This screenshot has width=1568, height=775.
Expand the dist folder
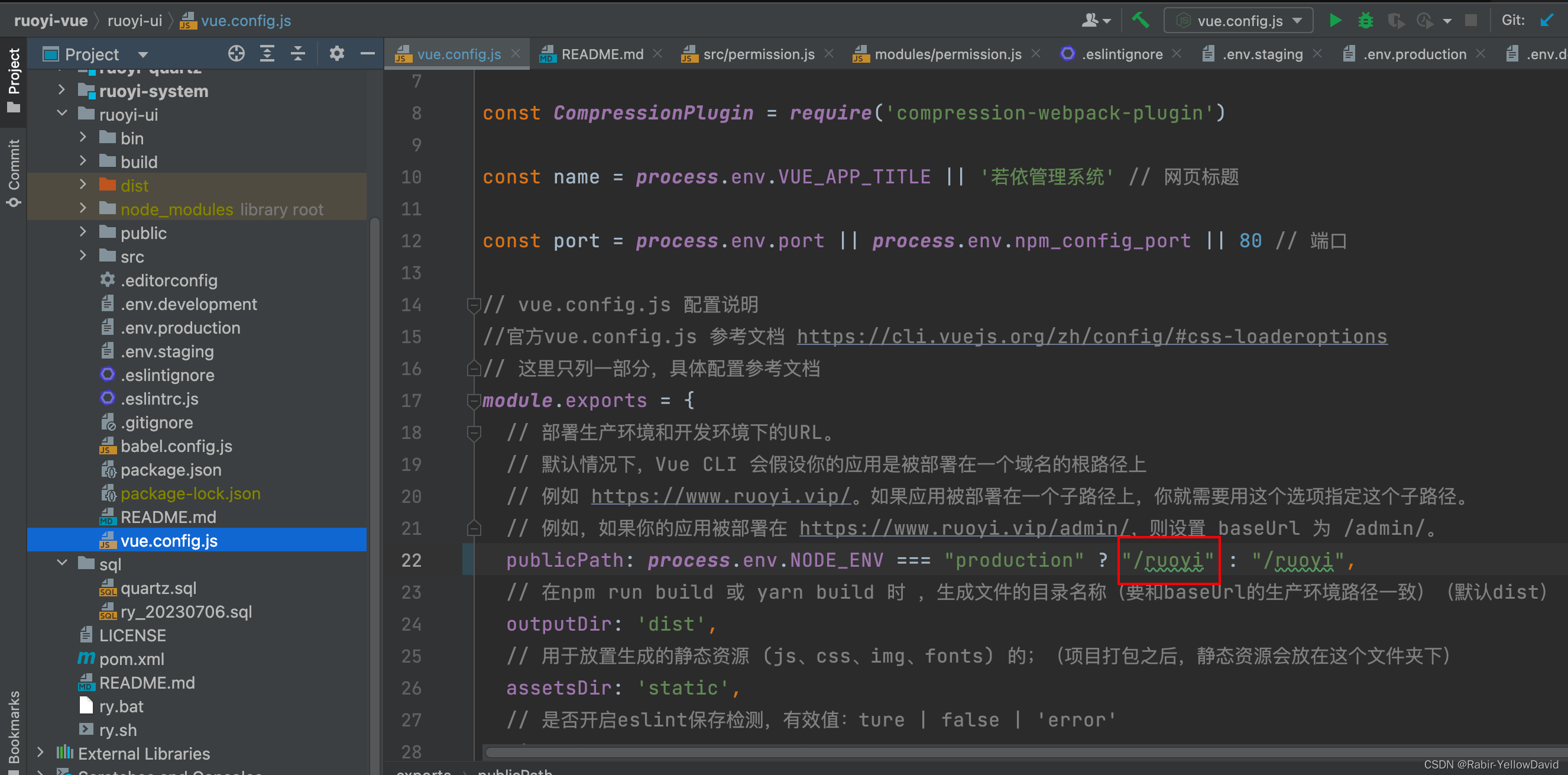coord(83,185)
